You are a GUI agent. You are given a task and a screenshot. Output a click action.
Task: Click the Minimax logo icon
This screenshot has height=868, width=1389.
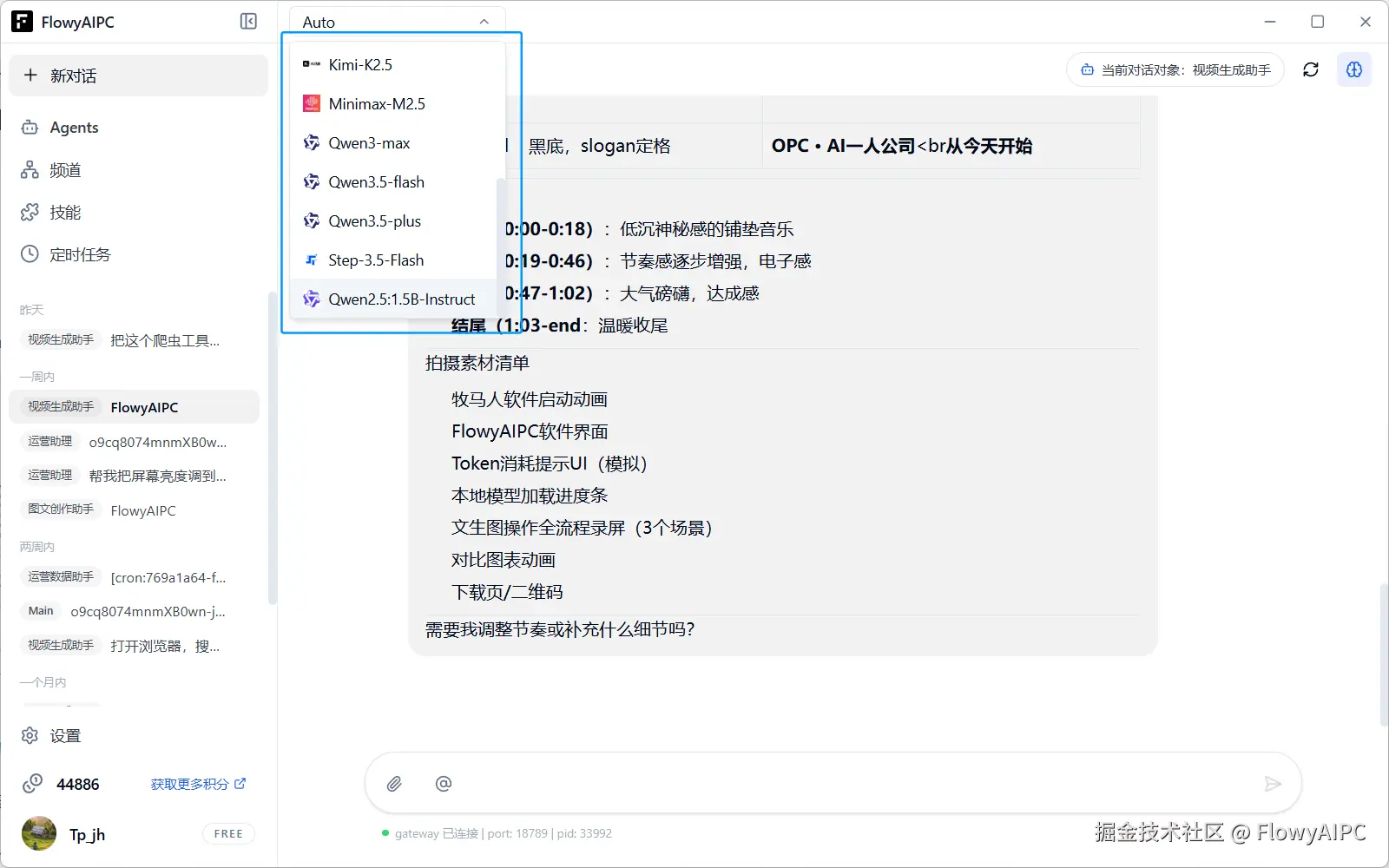tap(312, 104)
